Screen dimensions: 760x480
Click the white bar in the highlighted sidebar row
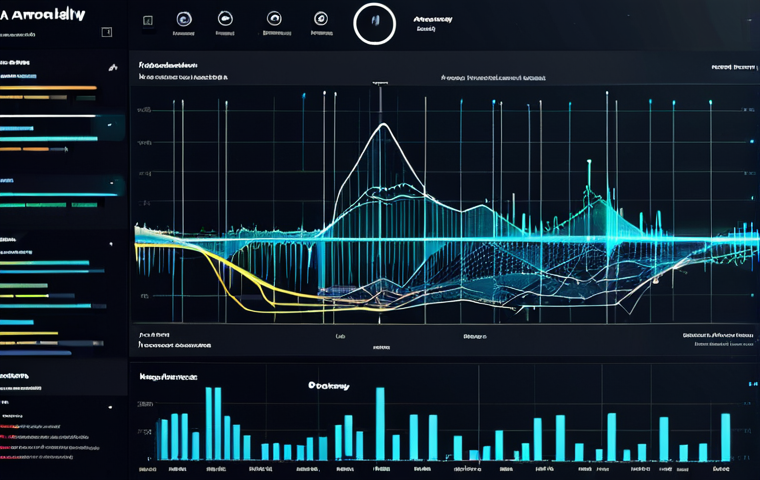pyautogui.click(x=48, y=116)
